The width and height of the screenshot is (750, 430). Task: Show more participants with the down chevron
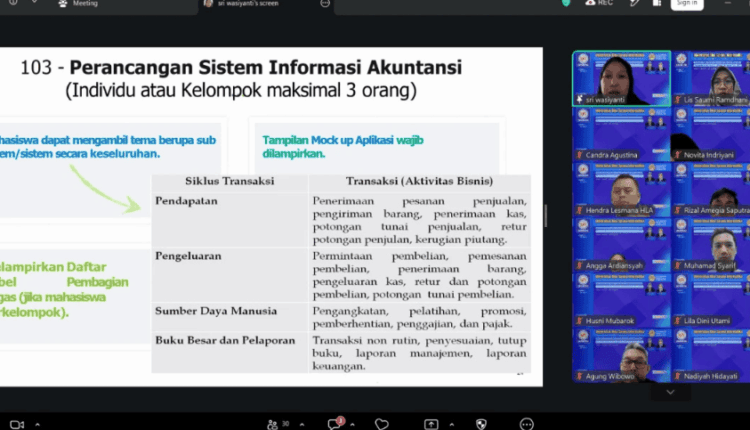click(671, 392)
